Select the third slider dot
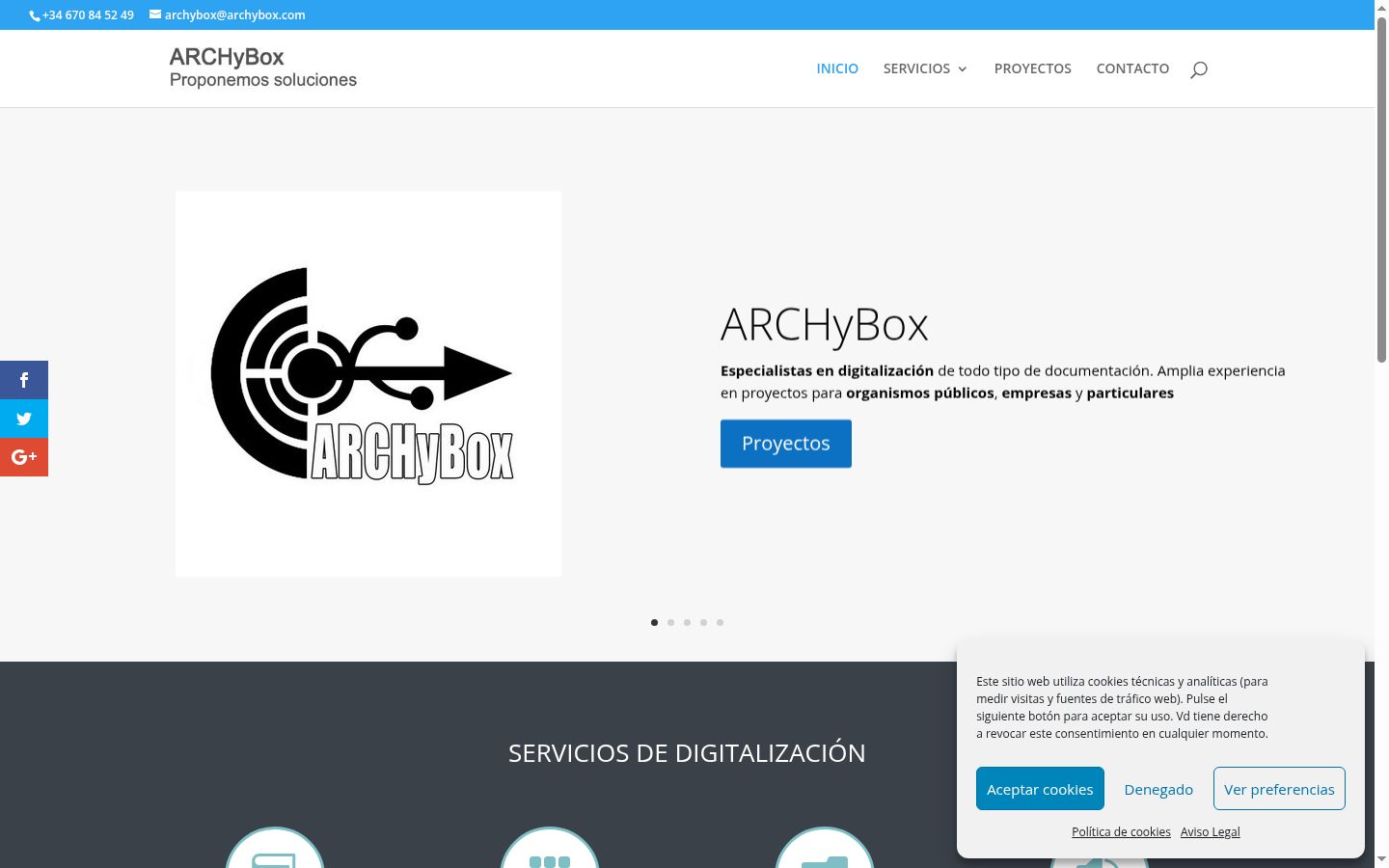The height and width of the screenshot is (868, 1389). pos(688,623)
